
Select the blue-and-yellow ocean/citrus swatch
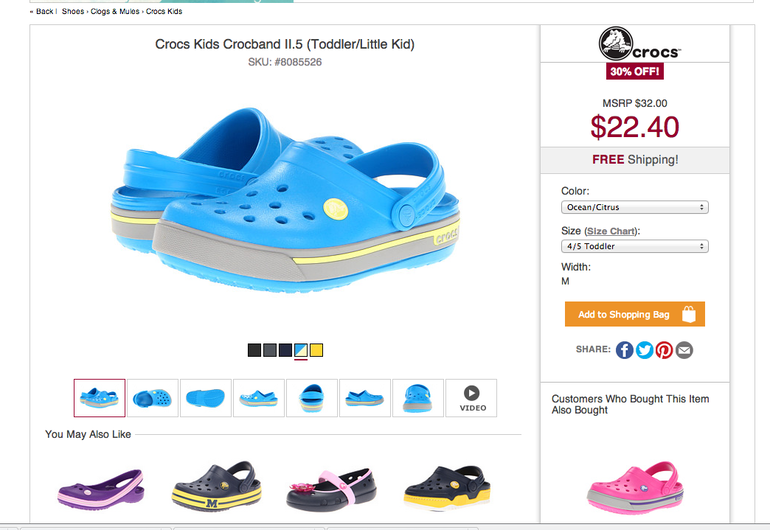(x=301, y=350)
